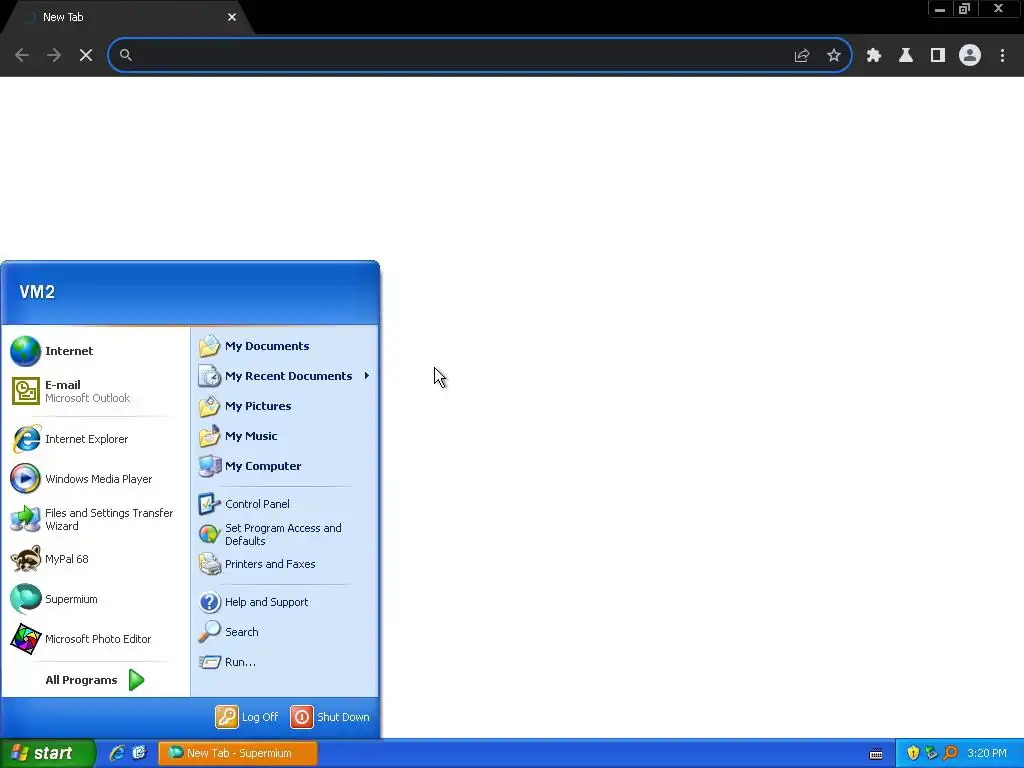Image resolution: width=1024 pixels, height=768 pixels.
Task: Switch to New Tab - Supermium taskbar button
Action: [238, 753]
